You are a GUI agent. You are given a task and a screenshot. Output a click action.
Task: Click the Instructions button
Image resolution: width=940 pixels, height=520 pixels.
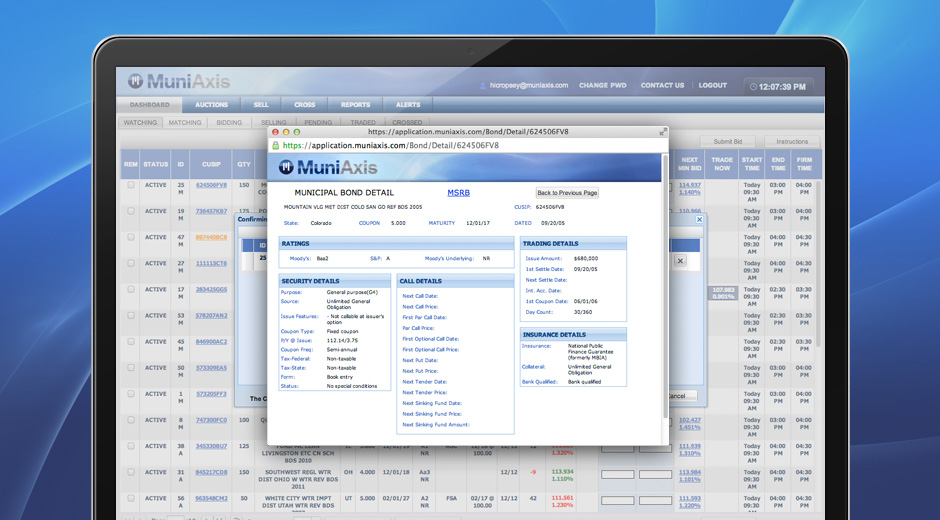[792, 142]
